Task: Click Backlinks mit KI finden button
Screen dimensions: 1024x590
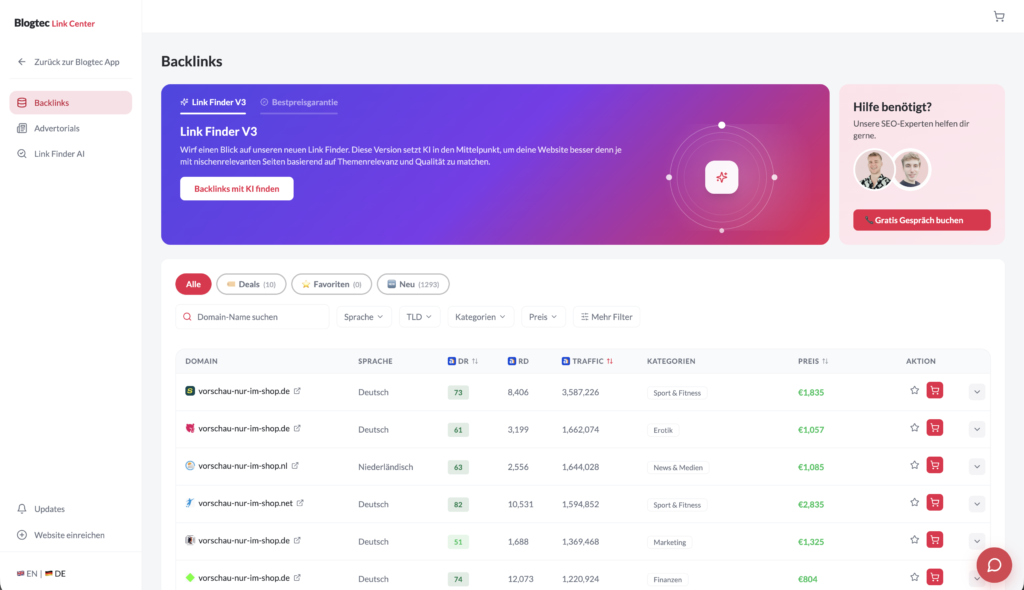Action: pyautogui.click(x=236, y=189)
